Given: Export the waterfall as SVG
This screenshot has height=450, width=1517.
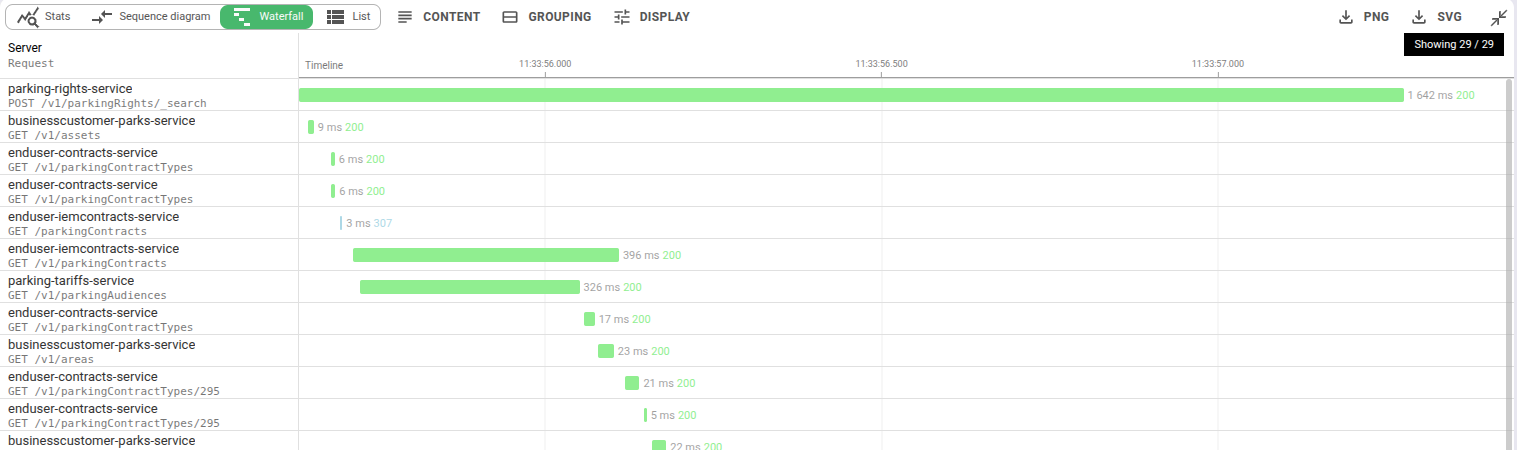Looking at the screenshot, I should 1436,17.
